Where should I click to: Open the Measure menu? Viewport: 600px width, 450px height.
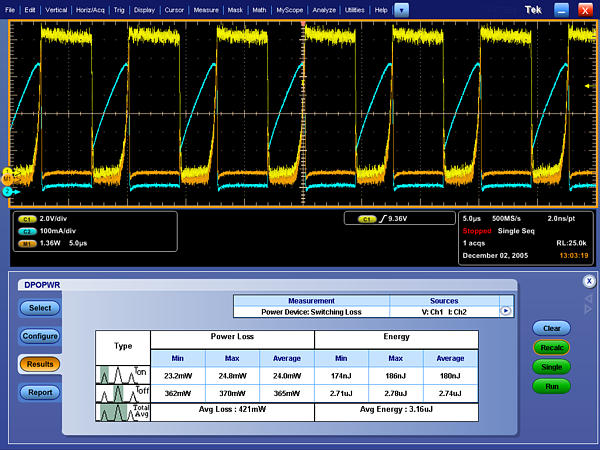pos(206,9)
